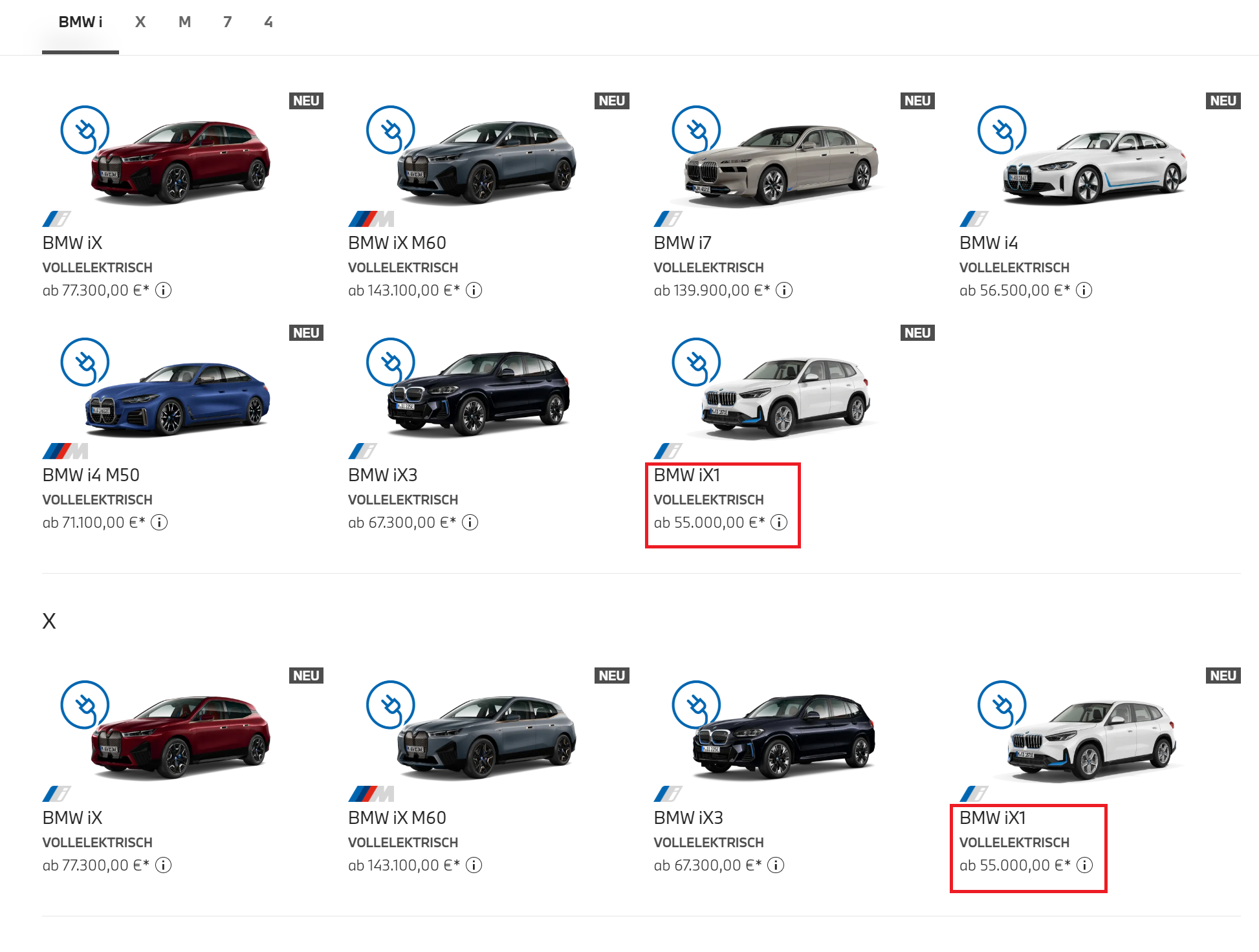Click info icon next to BMW i7 price
This screenshot has height=952, width=1259.
click(x=784, y=290)
